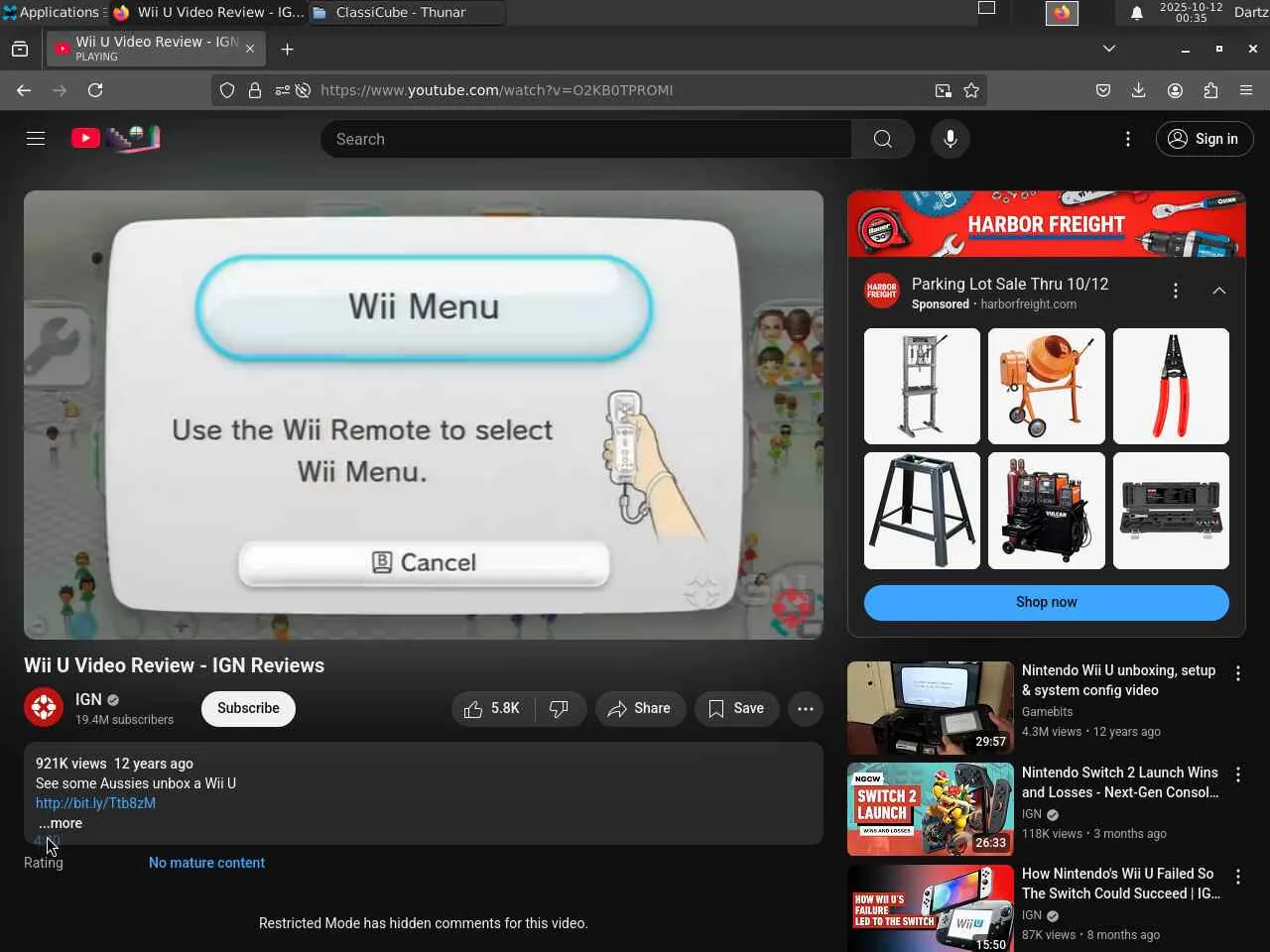
Task: Open the Applications menu in the panel
Action: click(x=52, y=12)
